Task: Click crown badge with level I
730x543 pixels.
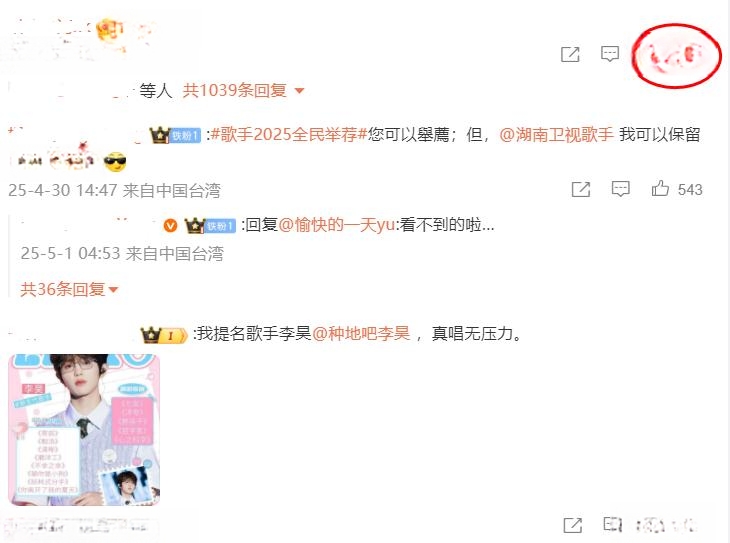Action: point(164,335)
